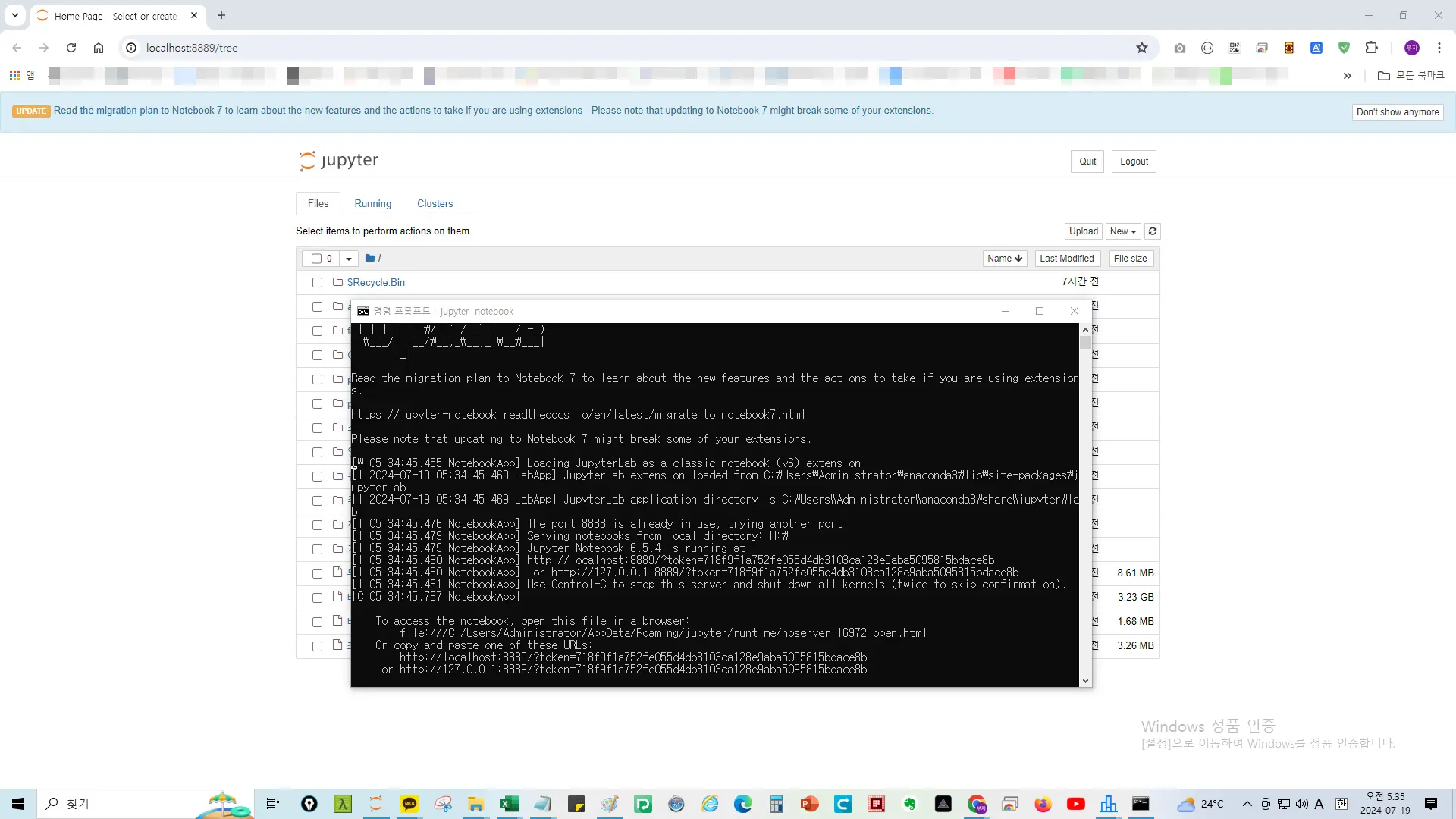Select the Running tab

pyautogui.click(x=373, y=203)
